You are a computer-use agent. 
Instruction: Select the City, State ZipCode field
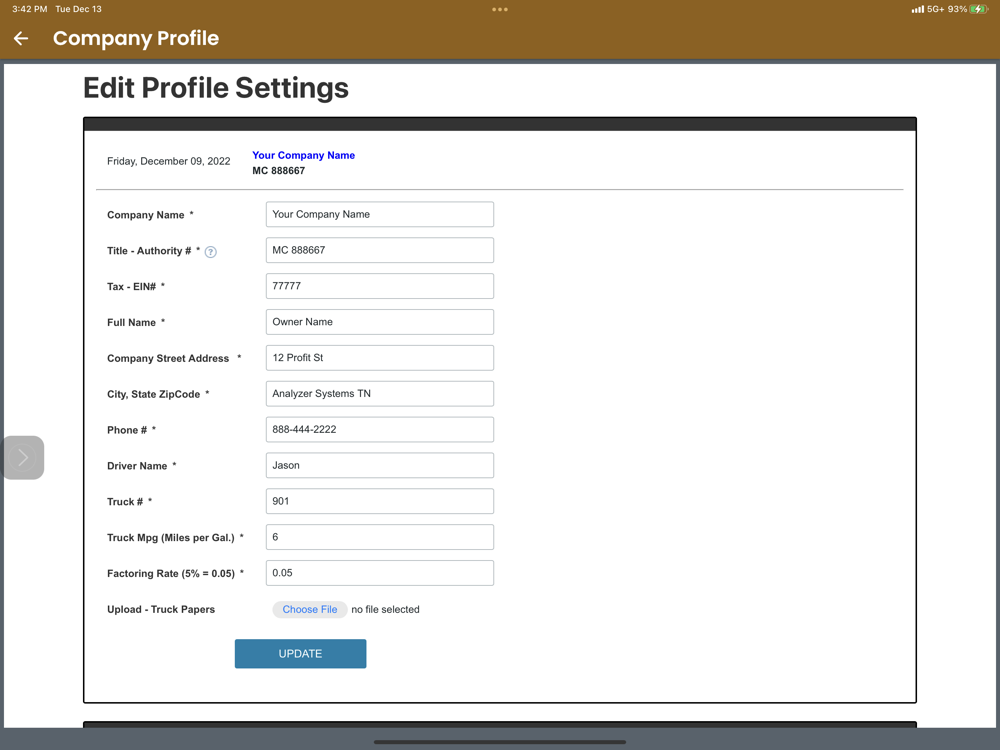[379, 393]
